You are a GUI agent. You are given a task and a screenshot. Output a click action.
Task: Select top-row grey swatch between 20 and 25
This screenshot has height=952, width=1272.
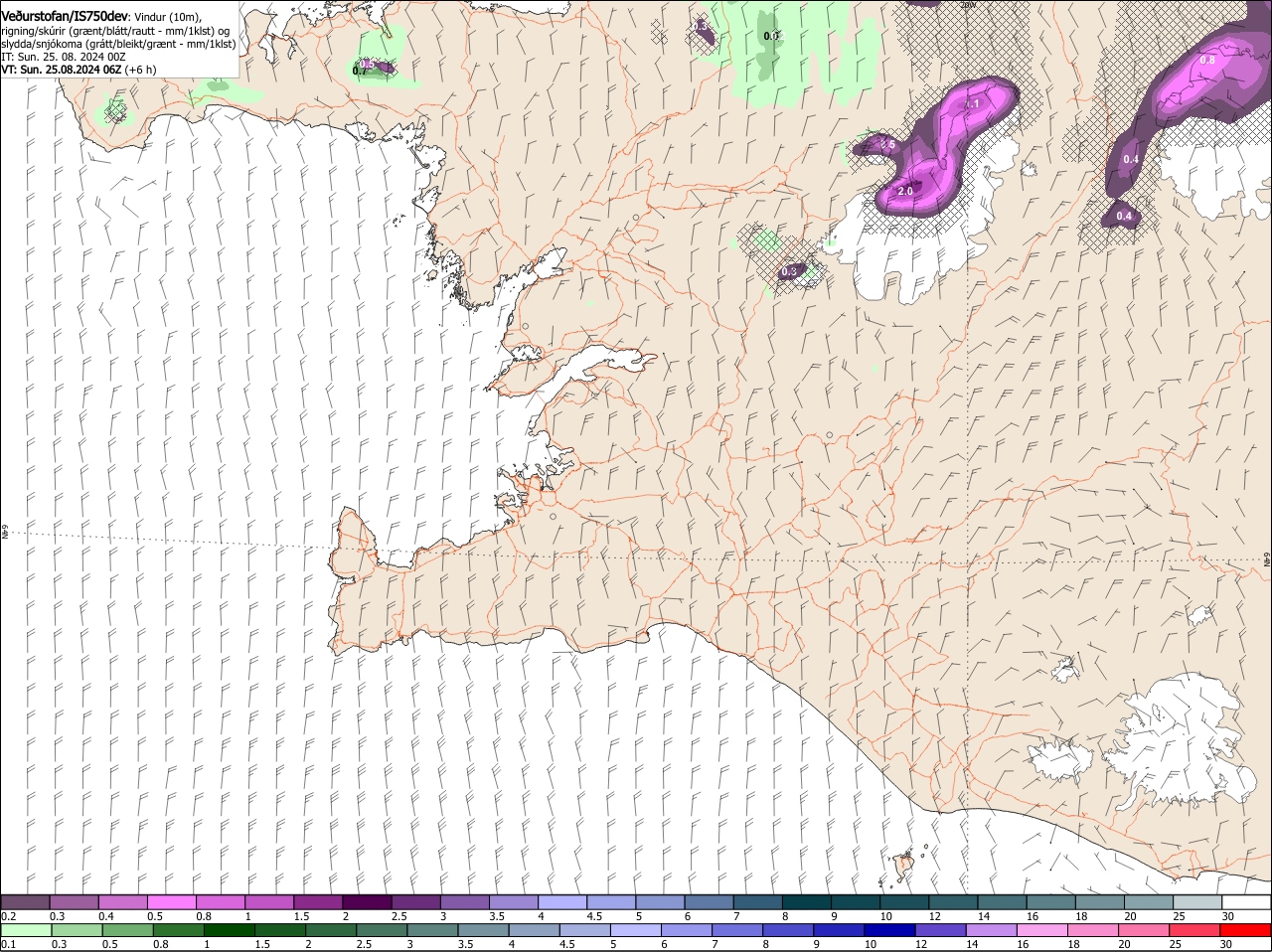point(1148,902)
